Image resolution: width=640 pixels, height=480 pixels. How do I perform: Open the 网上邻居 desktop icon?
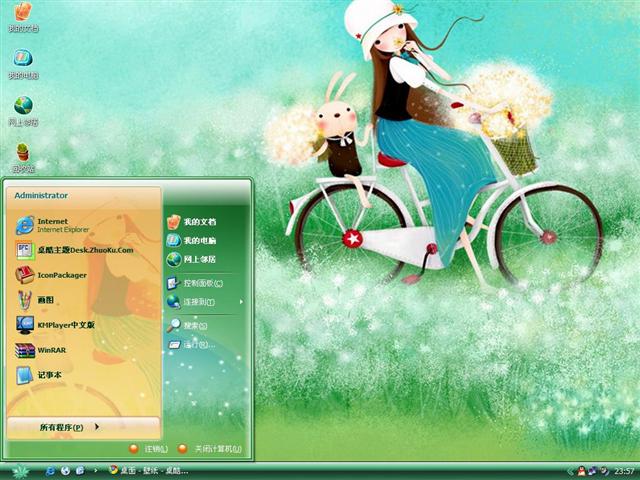coord(23,111)
